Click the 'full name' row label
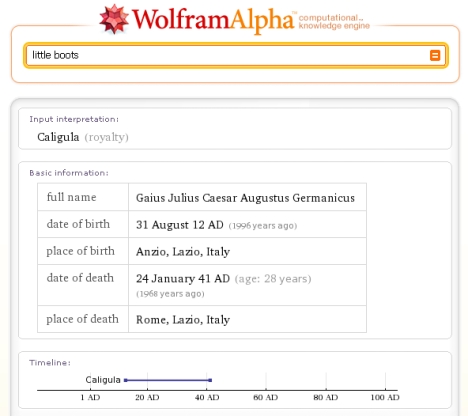 (71, 197)
